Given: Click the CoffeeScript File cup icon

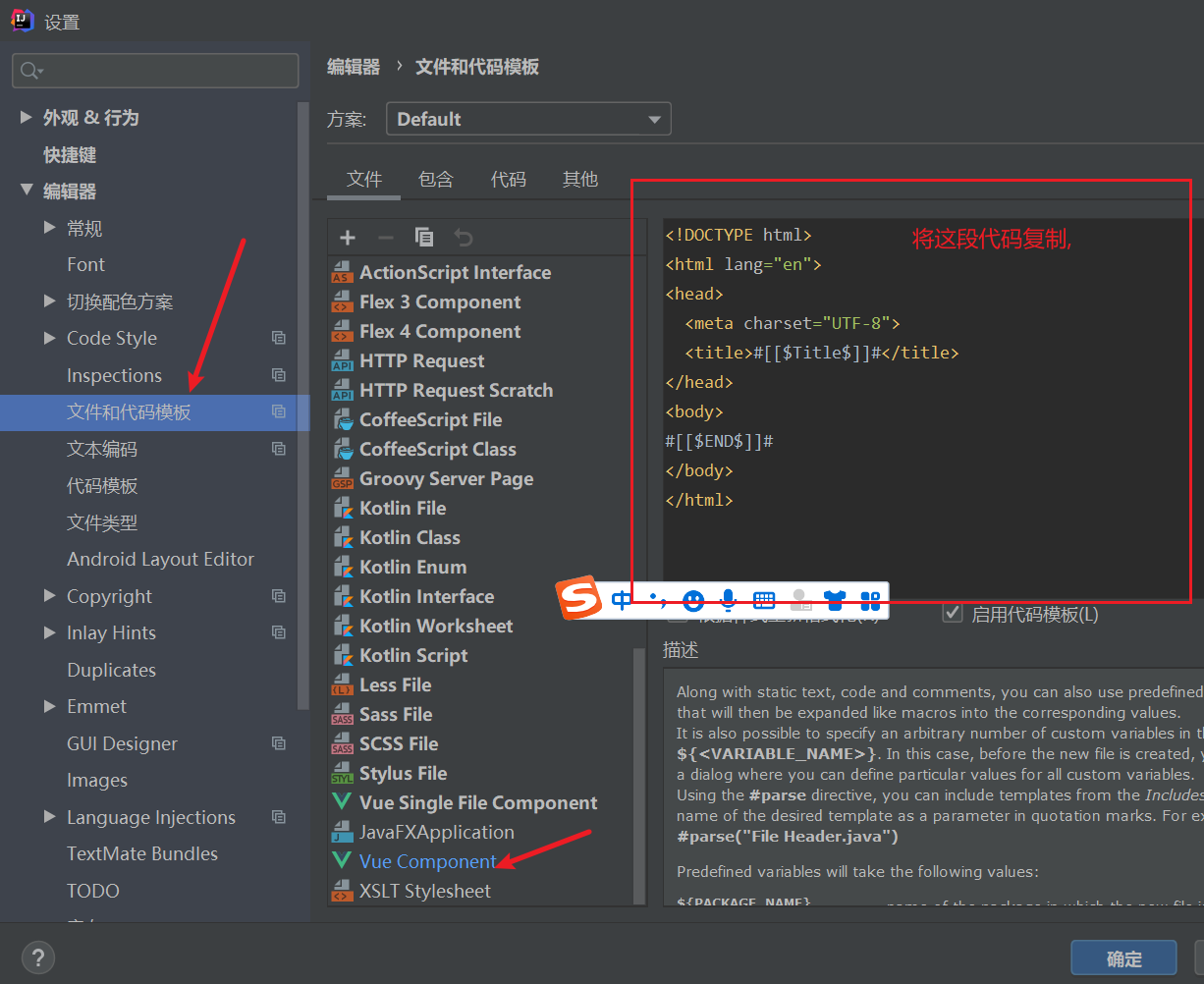Looking at the screenshot, I should (x=343, y=420).
